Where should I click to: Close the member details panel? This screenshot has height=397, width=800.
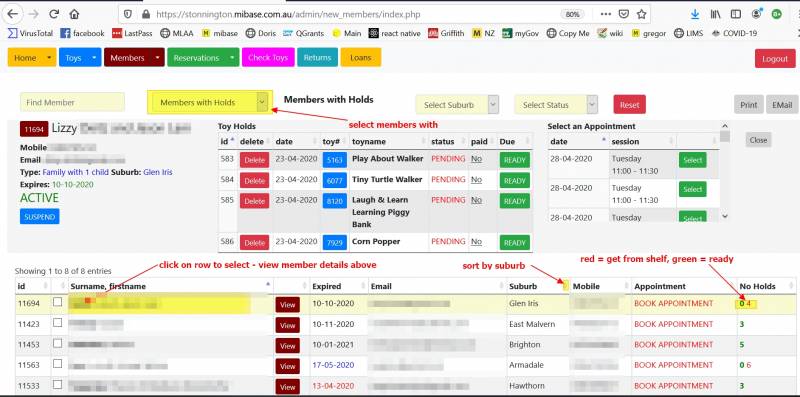coord(758,140)
